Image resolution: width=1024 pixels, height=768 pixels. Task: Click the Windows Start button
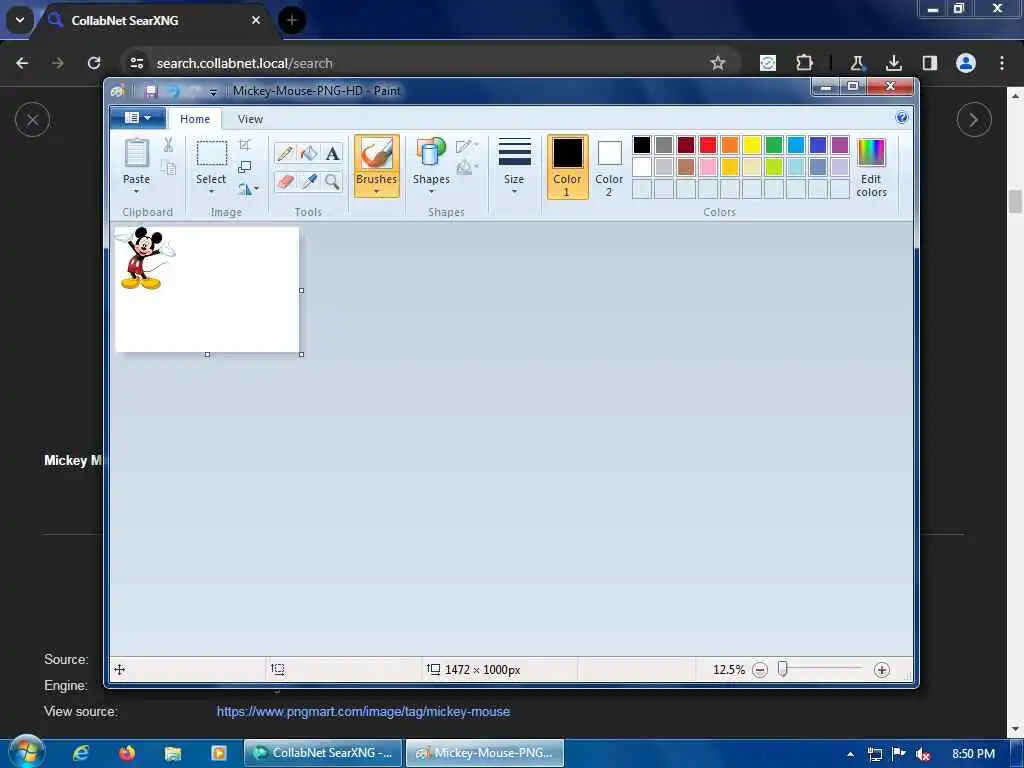26,752
